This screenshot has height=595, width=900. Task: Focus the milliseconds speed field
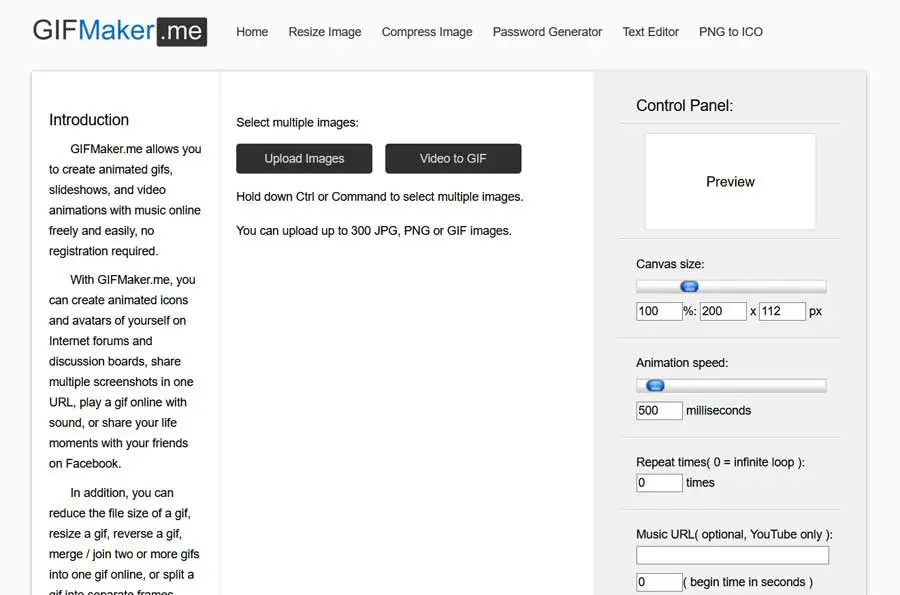tap(658, 410)
